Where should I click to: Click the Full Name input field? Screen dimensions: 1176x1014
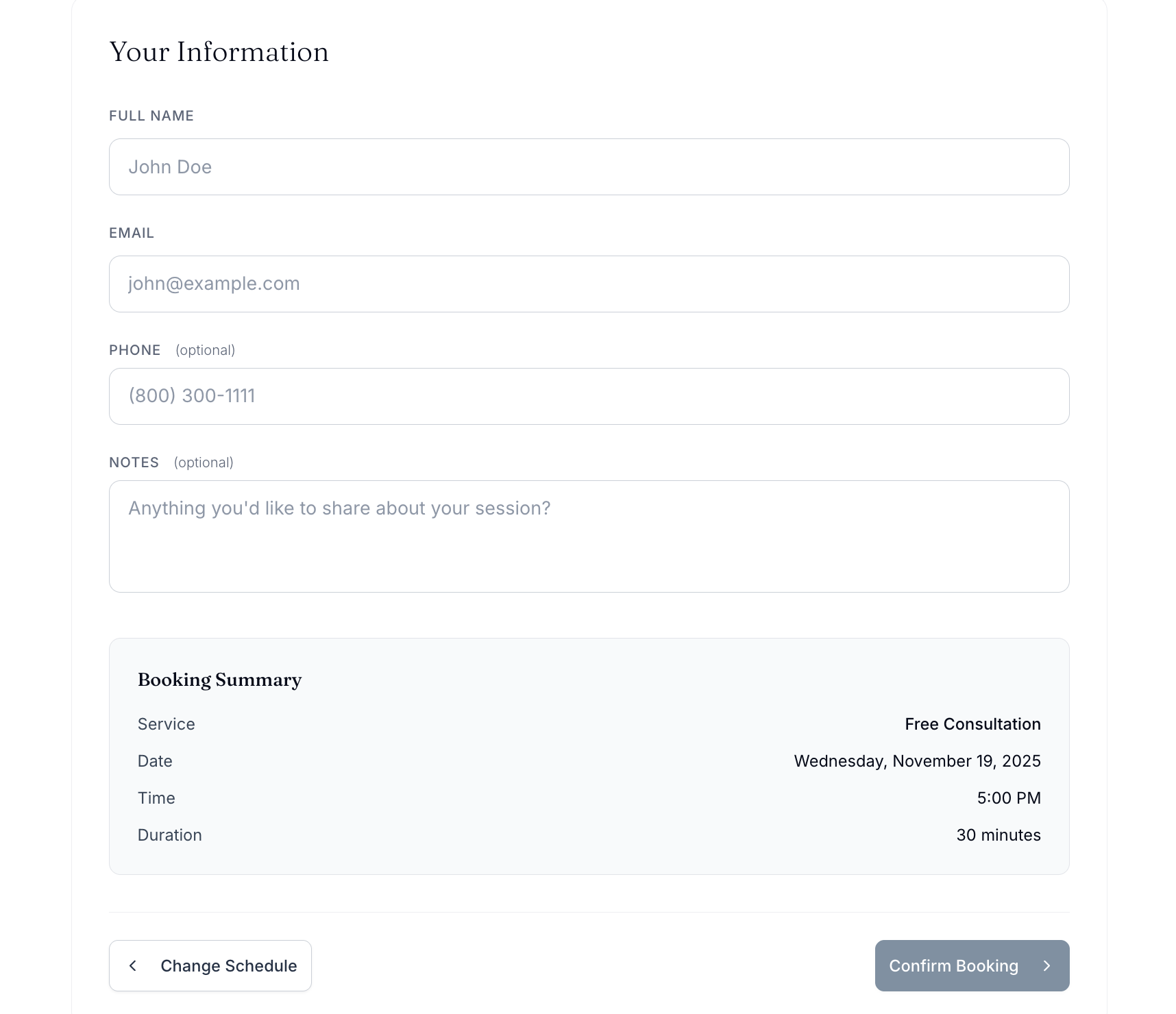588,167
